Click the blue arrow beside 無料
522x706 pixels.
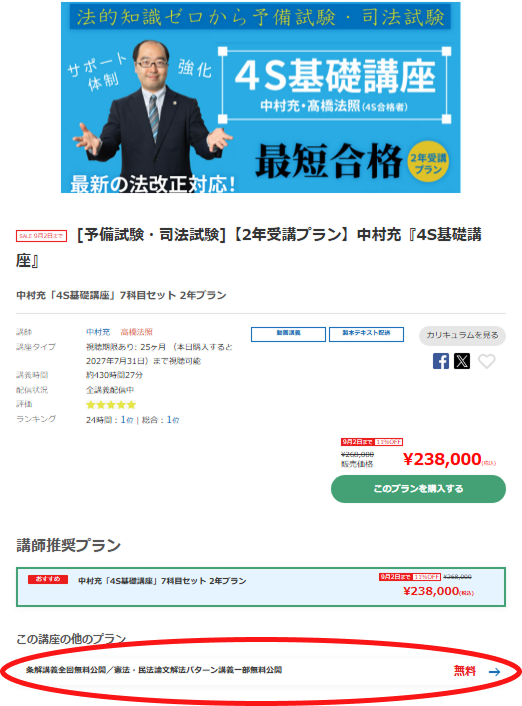pos(495,672)
